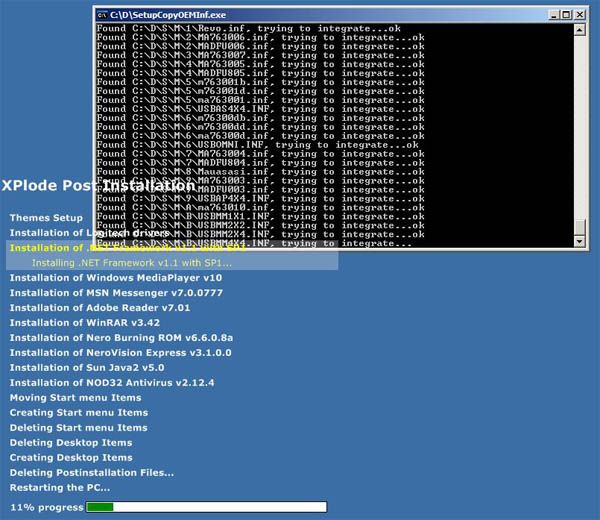Screen dimensions: 600x520
Task: Click console line for USBAP4X4.INF
Action: (260, 199)
